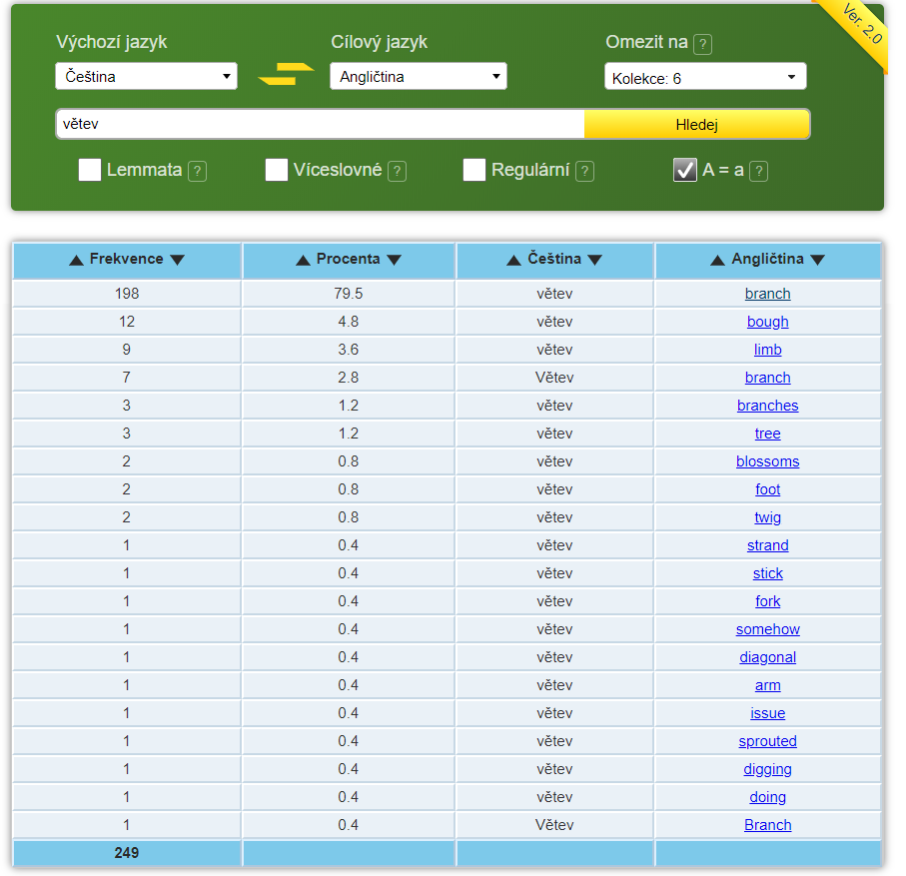Open the Výchozí jazyk Čeština dropdown
Screen dimensions: 906x876
[146, 76]
